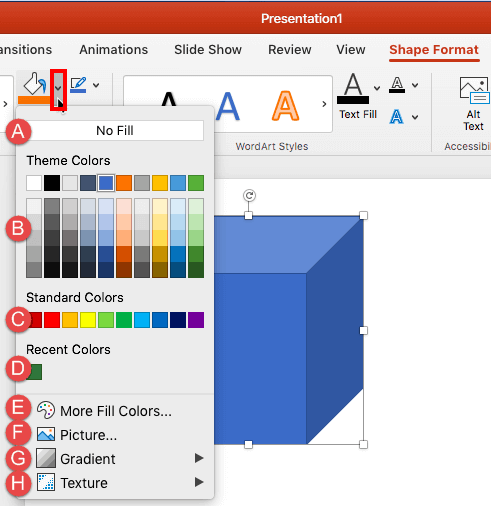
Task: Click the blue Text Effects icon
Action: pos(396,117)
